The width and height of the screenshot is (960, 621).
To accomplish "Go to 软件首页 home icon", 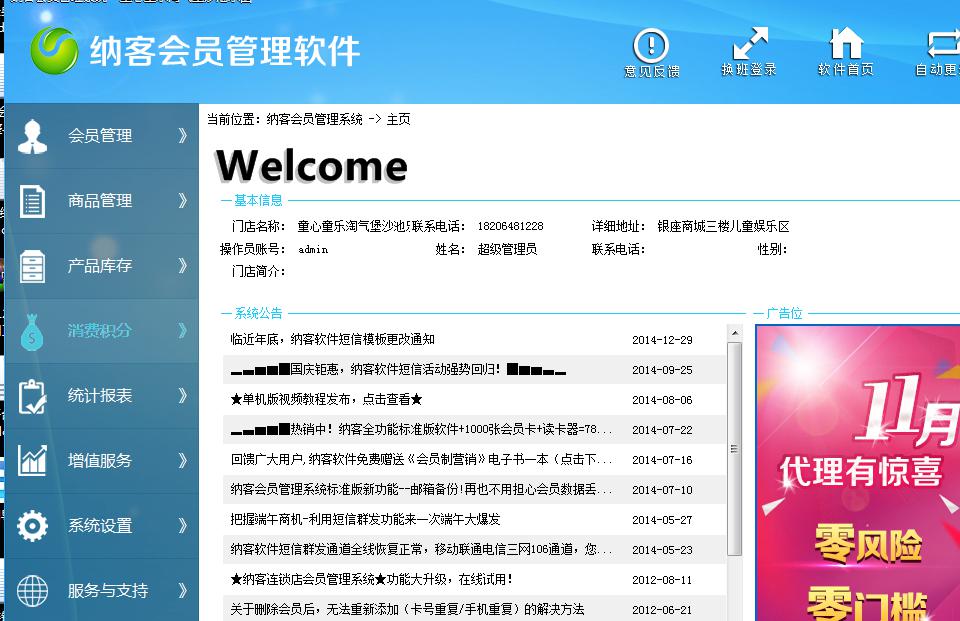I will (x=846, y=45).
